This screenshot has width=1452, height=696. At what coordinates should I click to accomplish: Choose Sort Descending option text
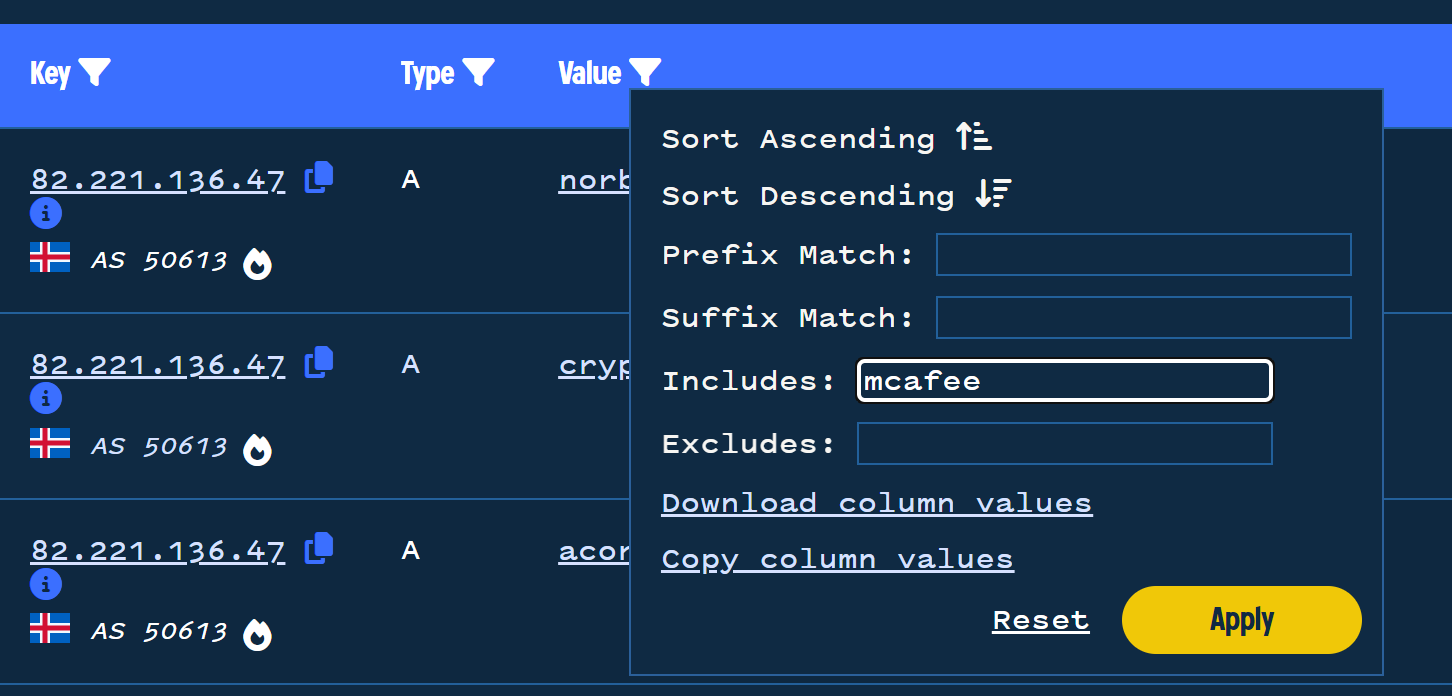(808, 196)
